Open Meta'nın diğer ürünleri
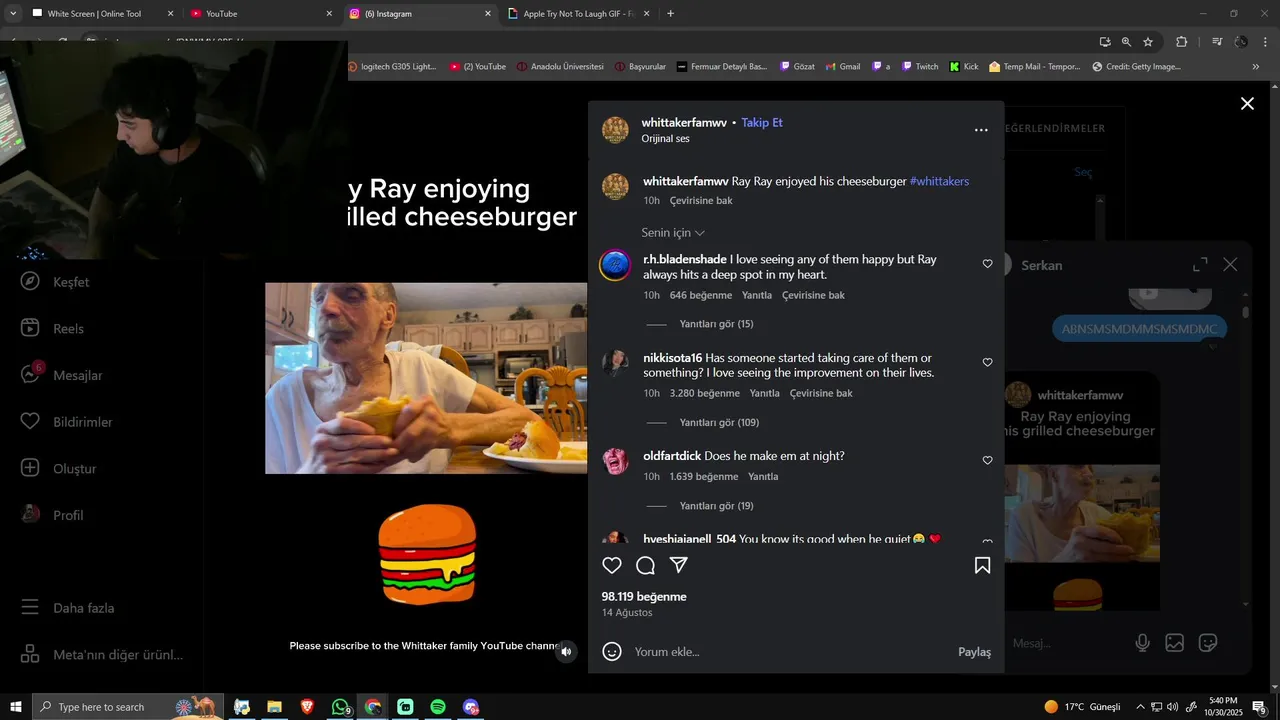This screenshot has height=720, width=1280. coord(102,655)
